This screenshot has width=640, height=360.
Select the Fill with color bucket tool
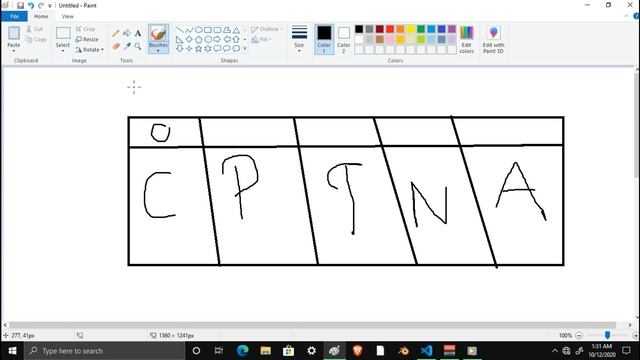(127, 33)
